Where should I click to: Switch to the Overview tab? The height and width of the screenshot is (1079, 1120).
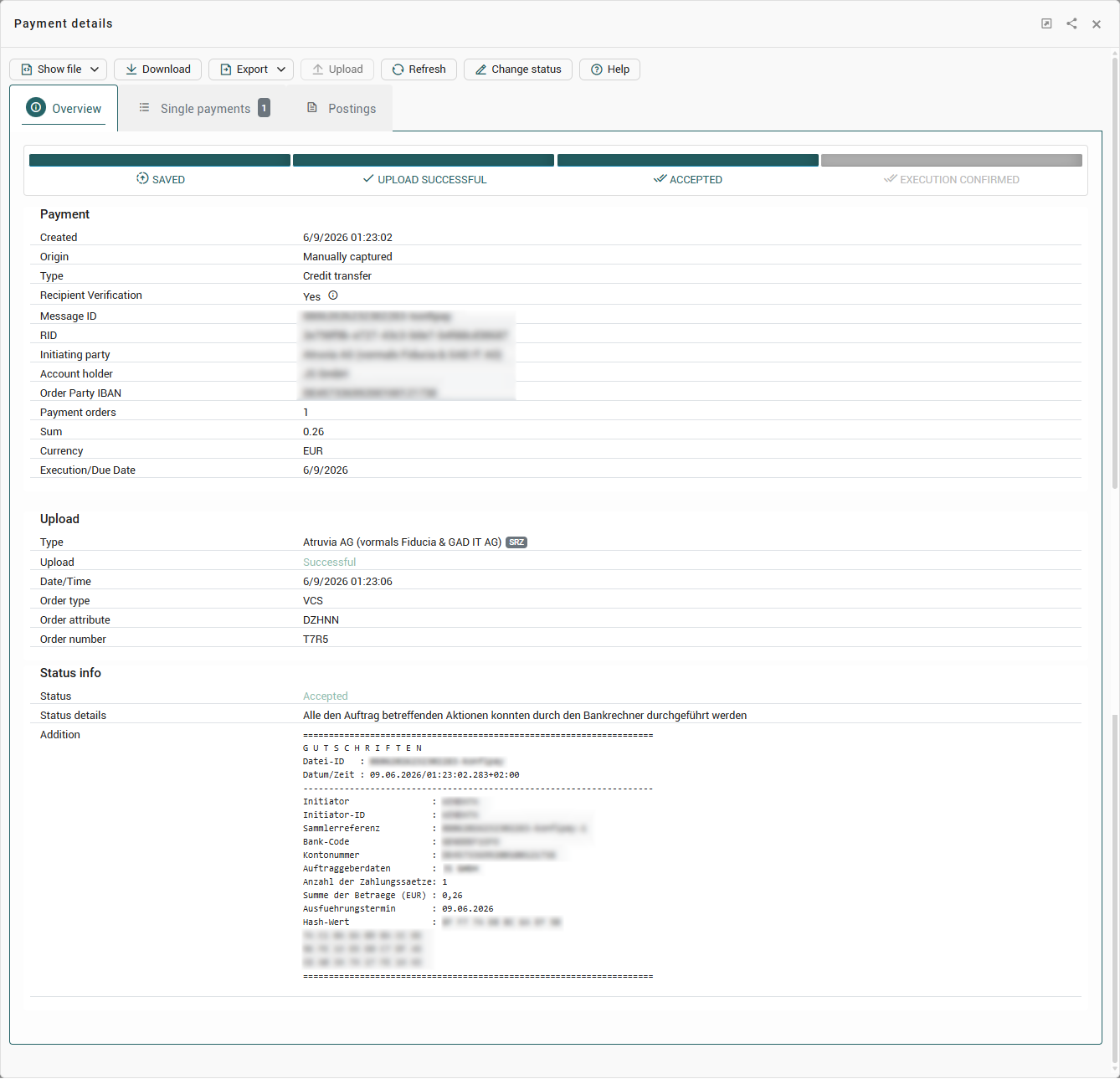pyautogui.click(x=64, y=108)
